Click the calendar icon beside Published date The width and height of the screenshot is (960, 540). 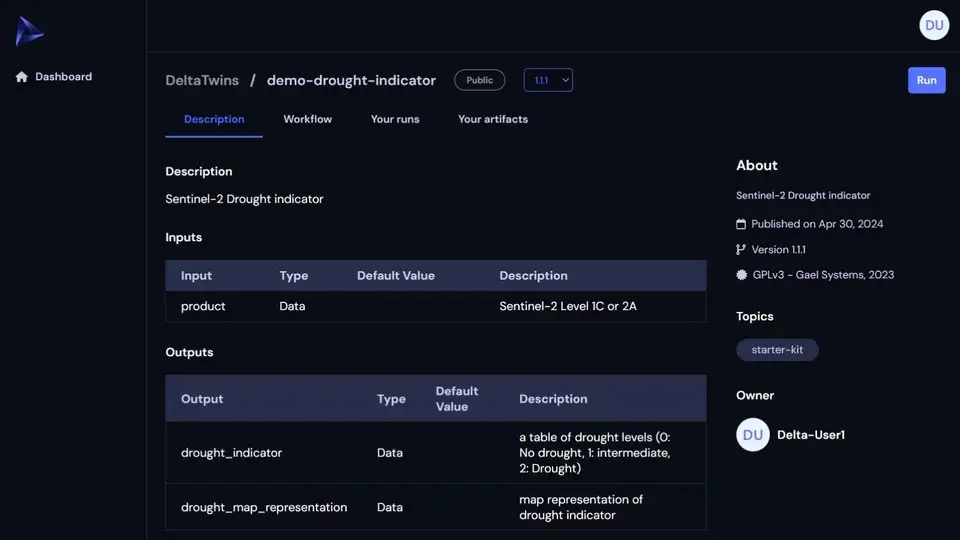(741, 224)
